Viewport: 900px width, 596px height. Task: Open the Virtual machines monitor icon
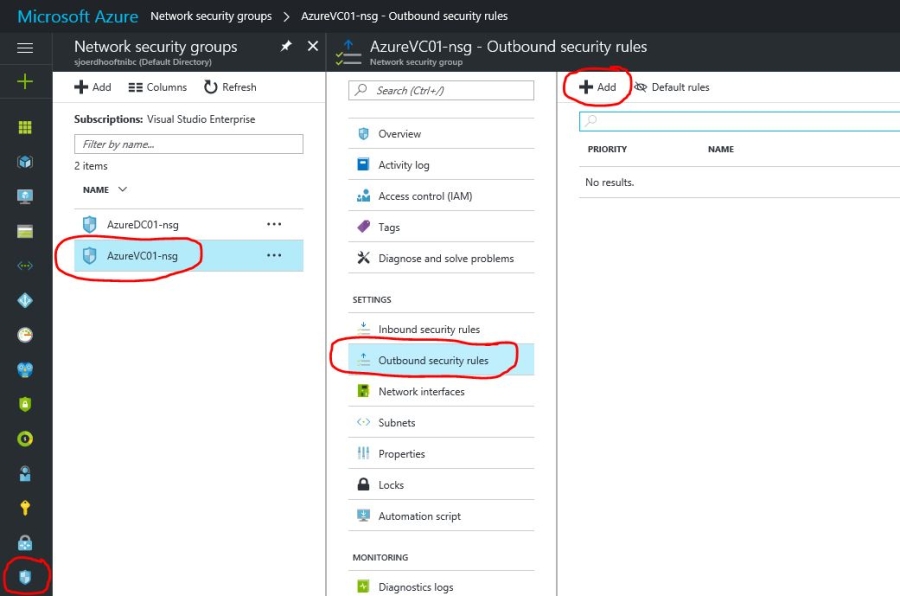coord(25,196)
